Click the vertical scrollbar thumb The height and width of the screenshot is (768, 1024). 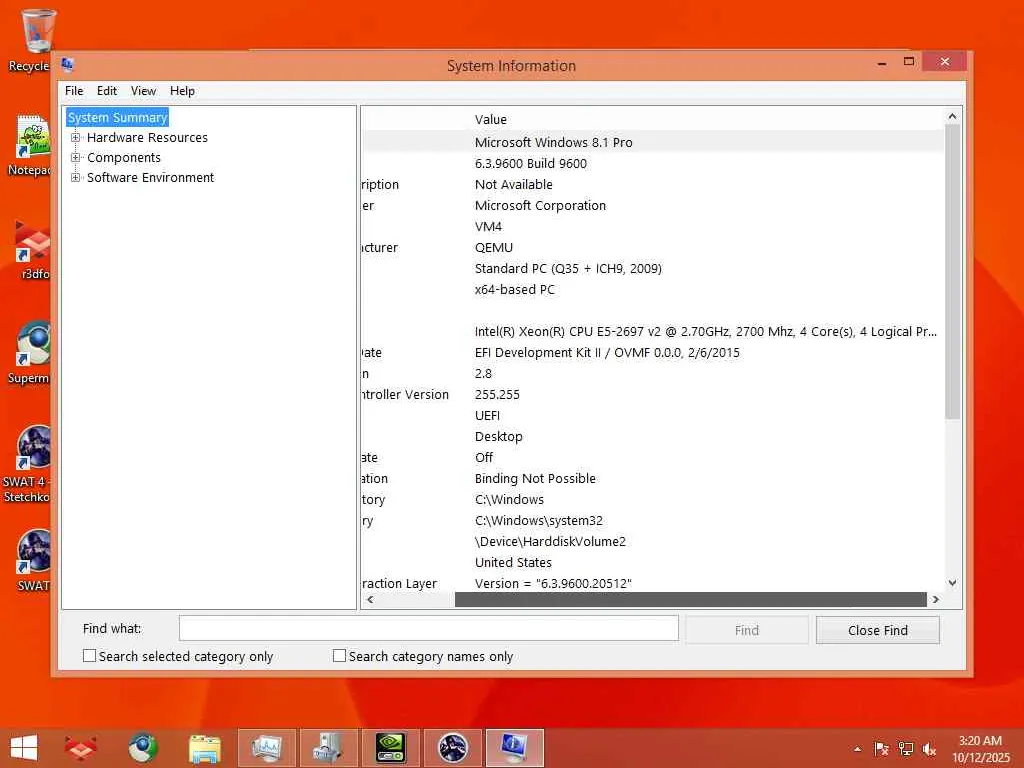(952, 272)
